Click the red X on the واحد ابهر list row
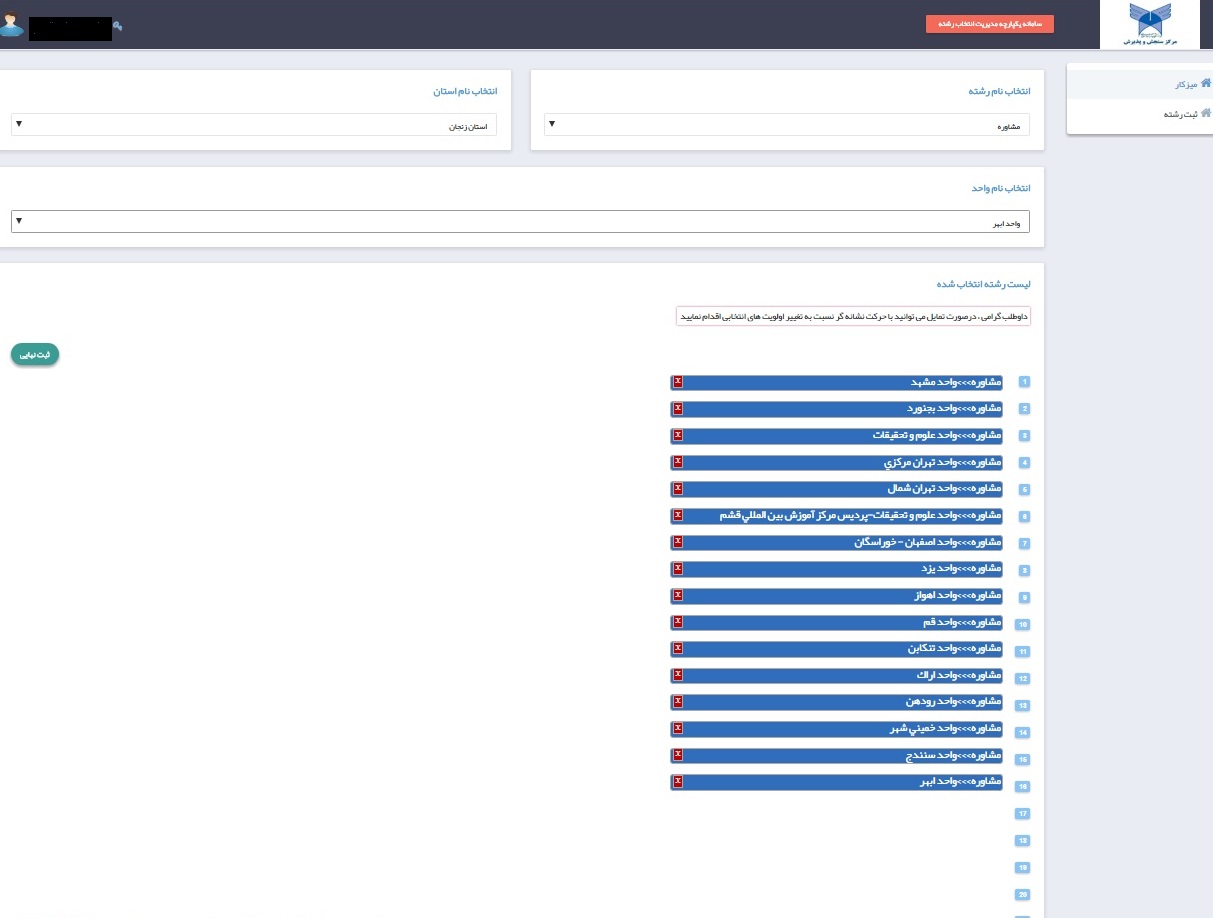Viewport: 1213px width, 918px height. [x=677, y=781]
